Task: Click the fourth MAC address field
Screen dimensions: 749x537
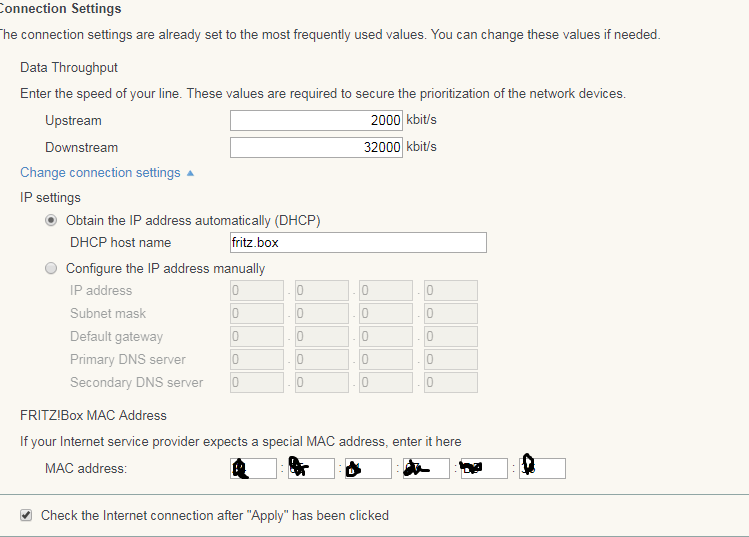Action: point(426,468)
